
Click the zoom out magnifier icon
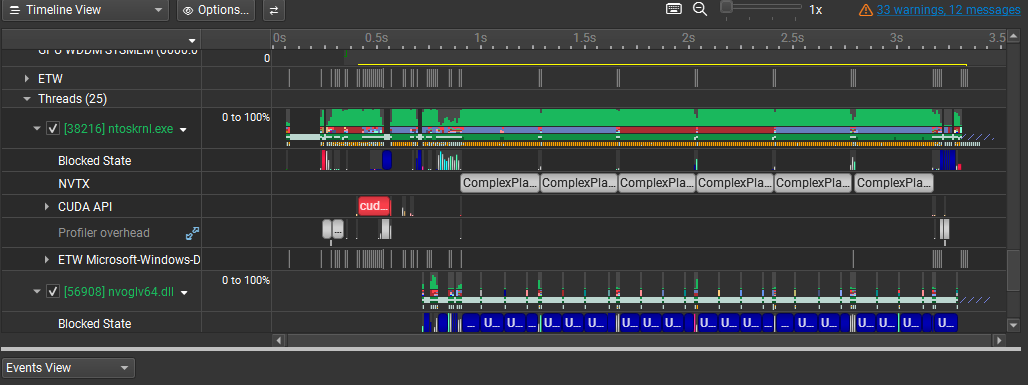(700, 9)
